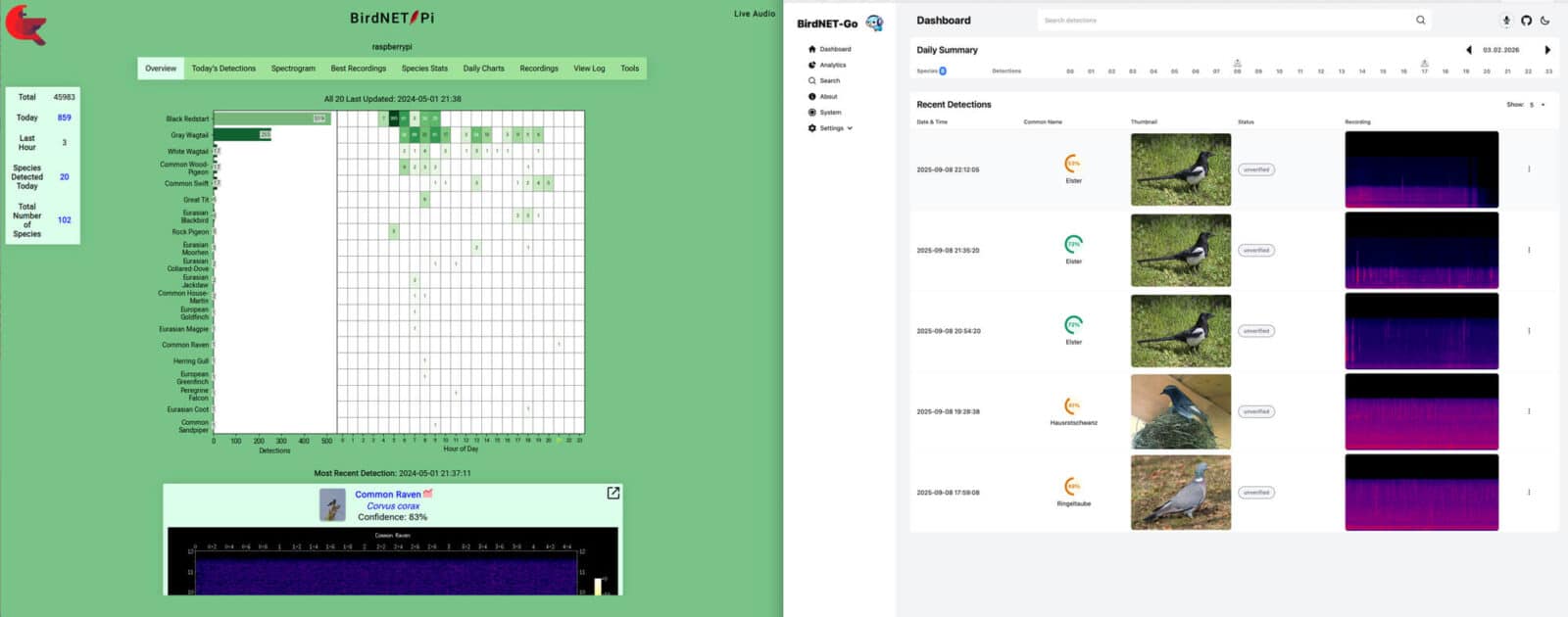Open actions menu for 22:12:05 Elster detection
This screenshot has height=617, width=1568.
[1529, 169]
